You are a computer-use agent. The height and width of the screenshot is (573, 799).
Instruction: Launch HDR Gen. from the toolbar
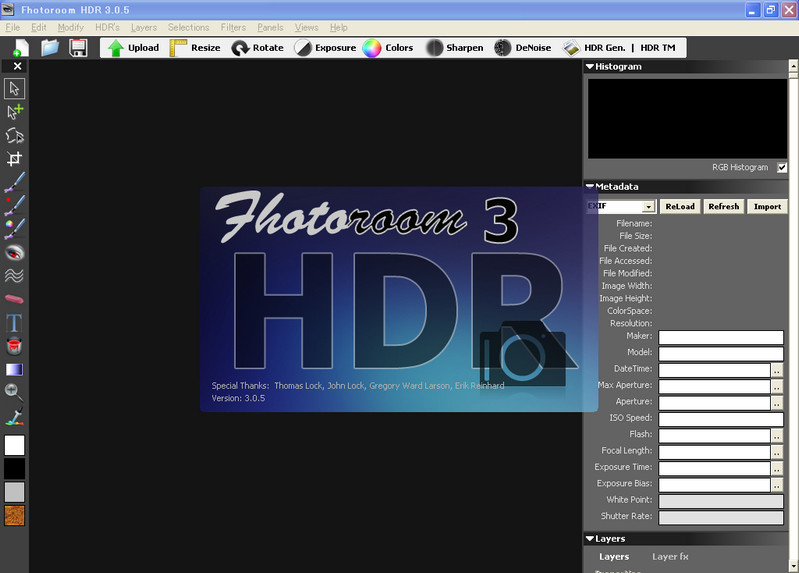[594, 48]
